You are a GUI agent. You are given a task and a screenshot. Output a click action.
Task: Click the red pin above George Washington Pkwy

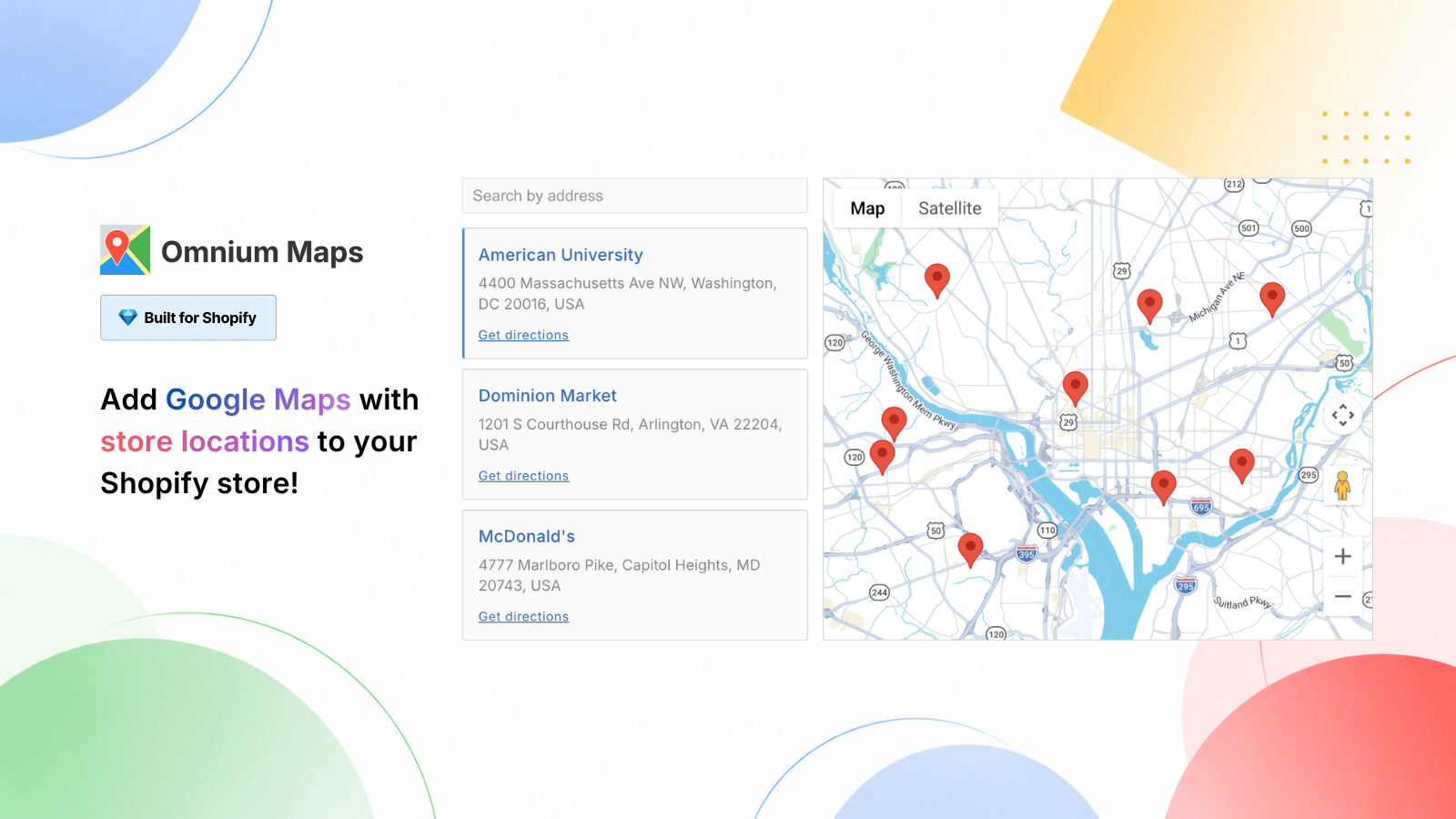[x=937, y=280]
